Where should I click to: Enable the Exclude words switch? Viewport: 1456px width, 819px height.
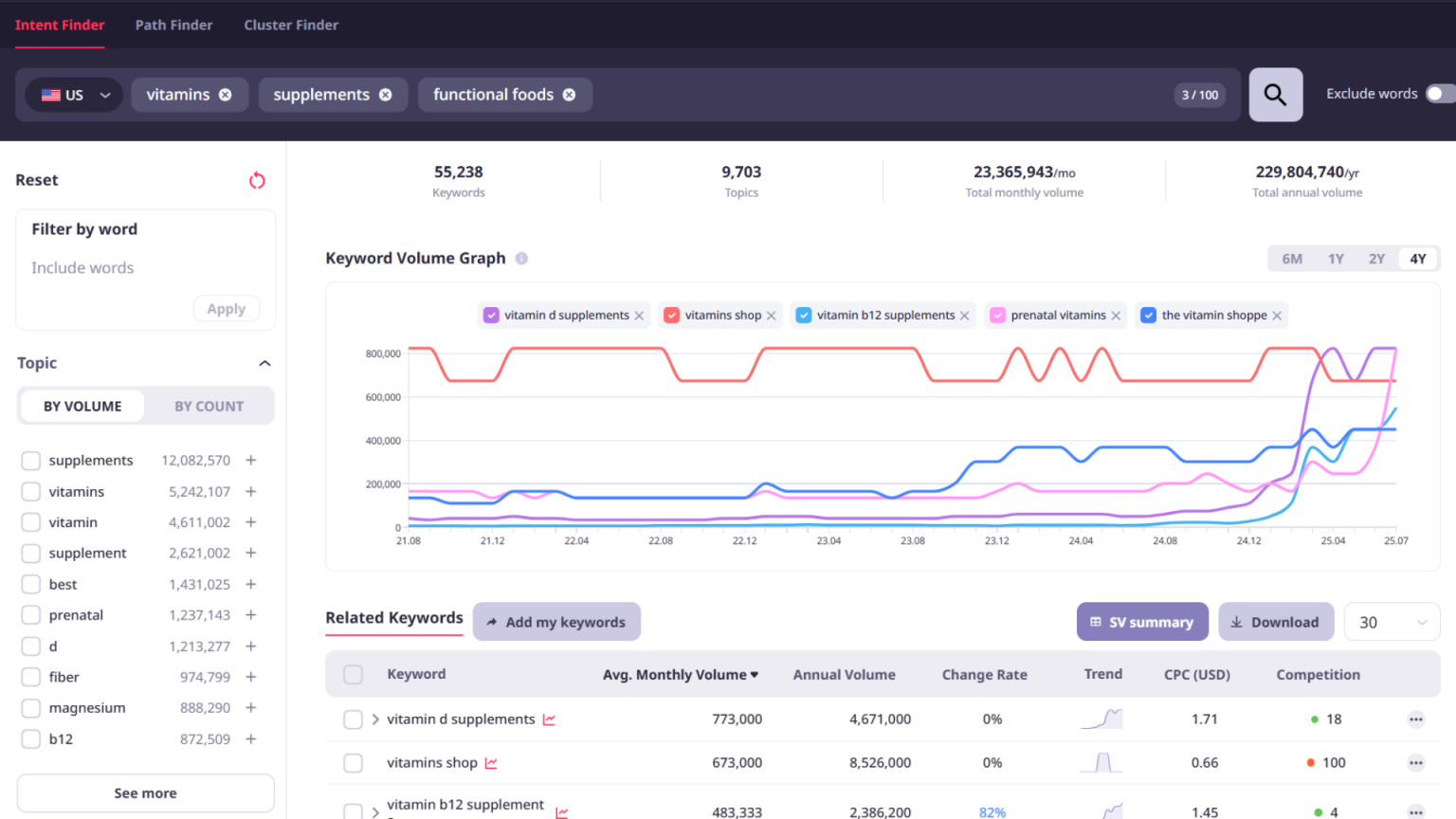pyautogui.click(x=1439, y=93)
